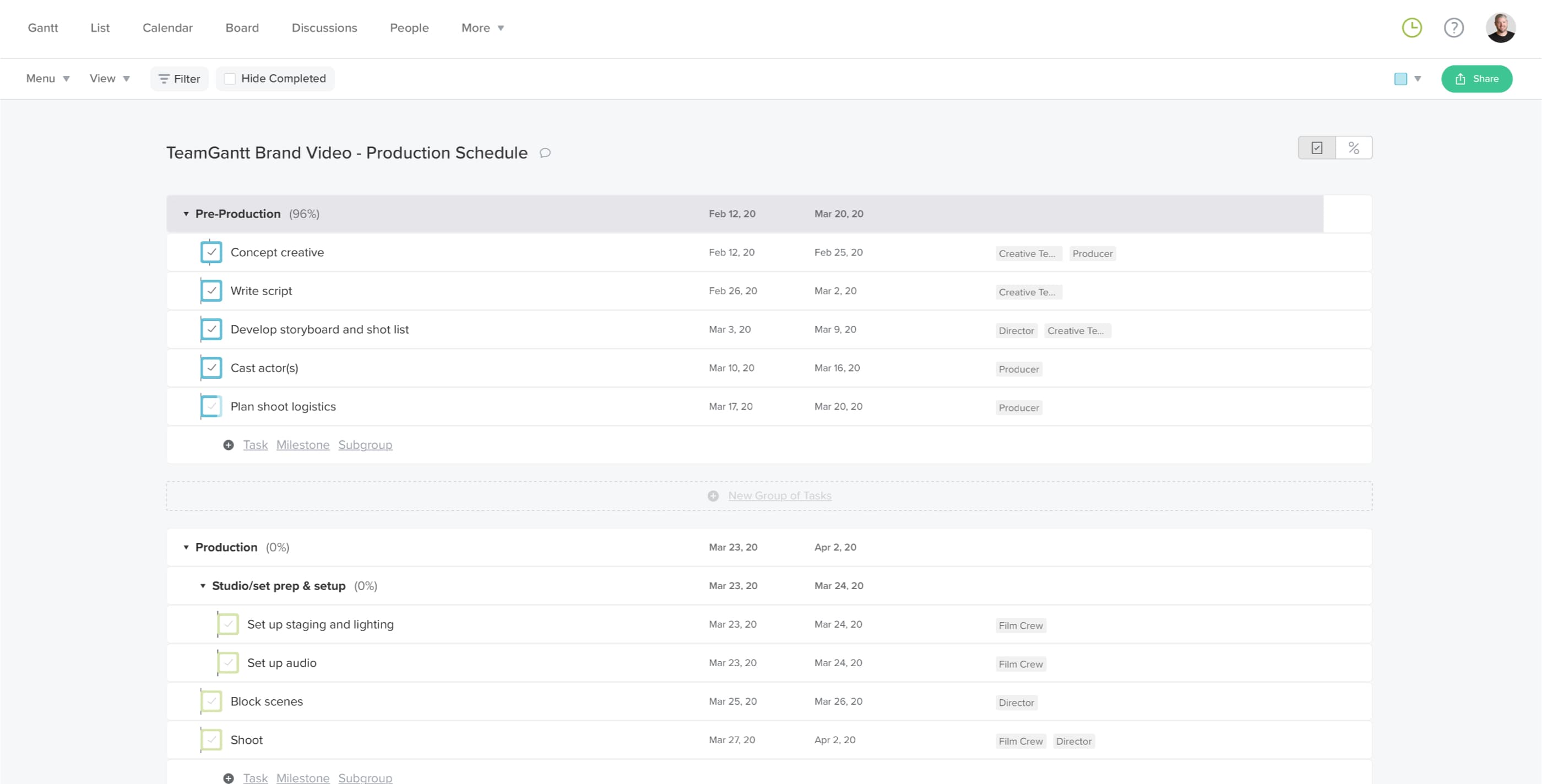This screenshot has width=1542, height=784.
Task: Open the time tracking clock icon
Action: [x=1411, y=28]
